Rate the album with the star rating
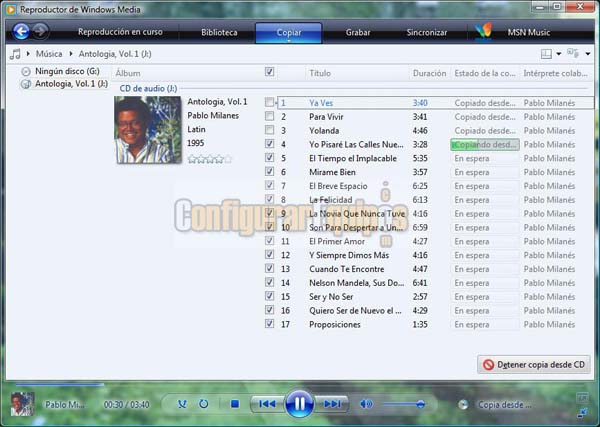The width and height of the screenshot is (600, 427). tap(210, 159)
